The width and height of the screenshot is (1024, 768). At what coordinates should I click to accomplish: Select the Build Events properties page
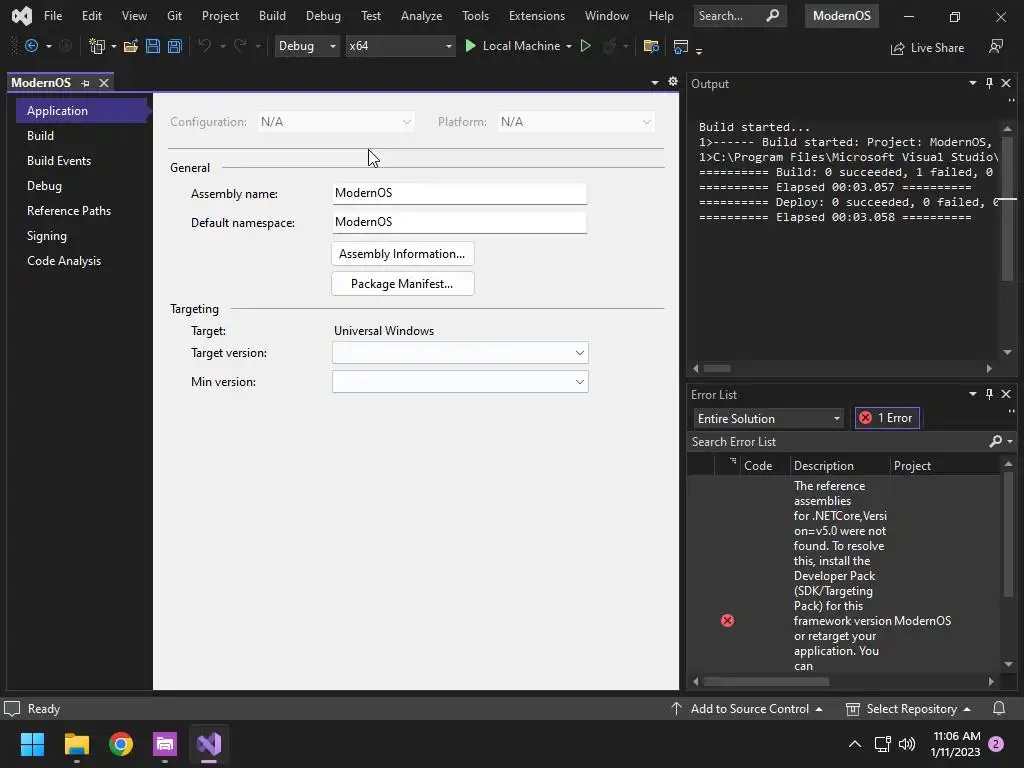[59, 161]
